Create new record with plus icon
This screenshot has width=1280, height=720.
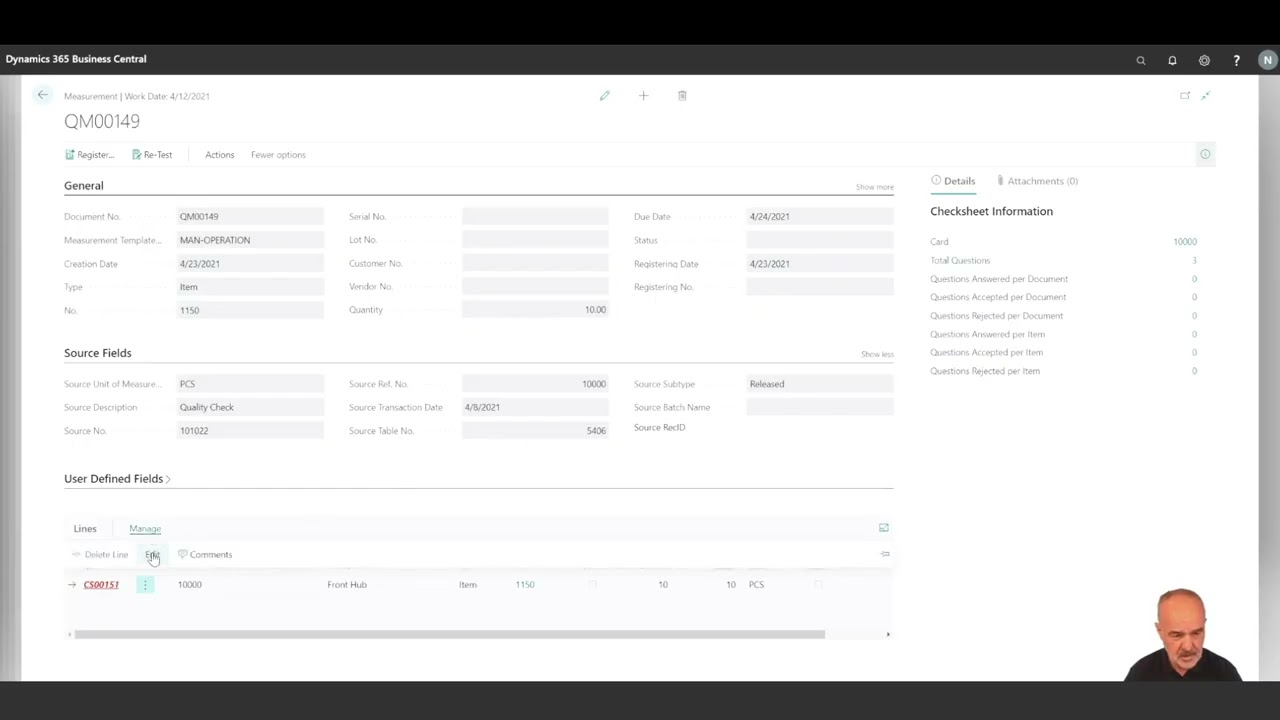pos(643,96)
